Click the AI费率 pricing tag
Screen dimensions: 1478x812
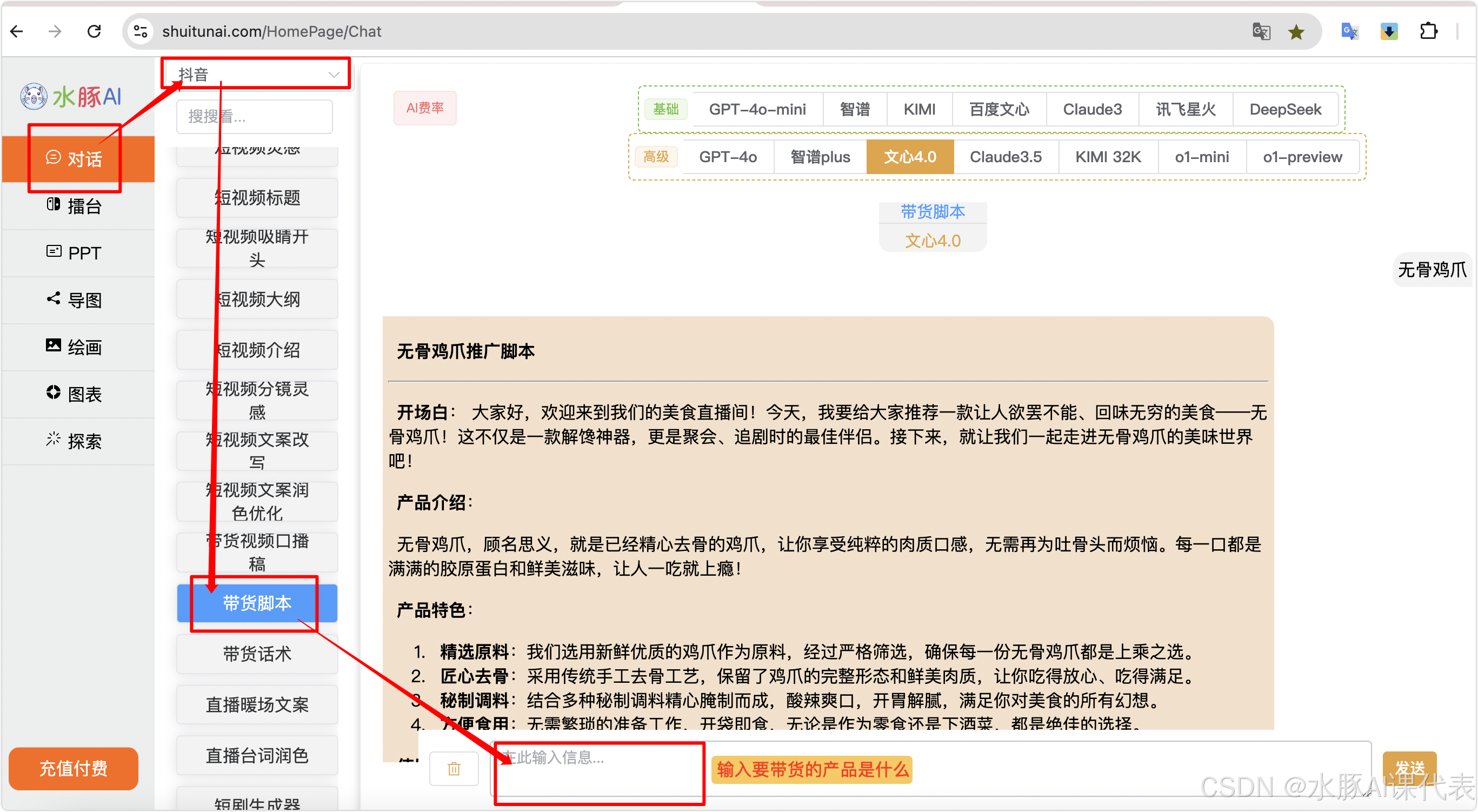(424, 108)
